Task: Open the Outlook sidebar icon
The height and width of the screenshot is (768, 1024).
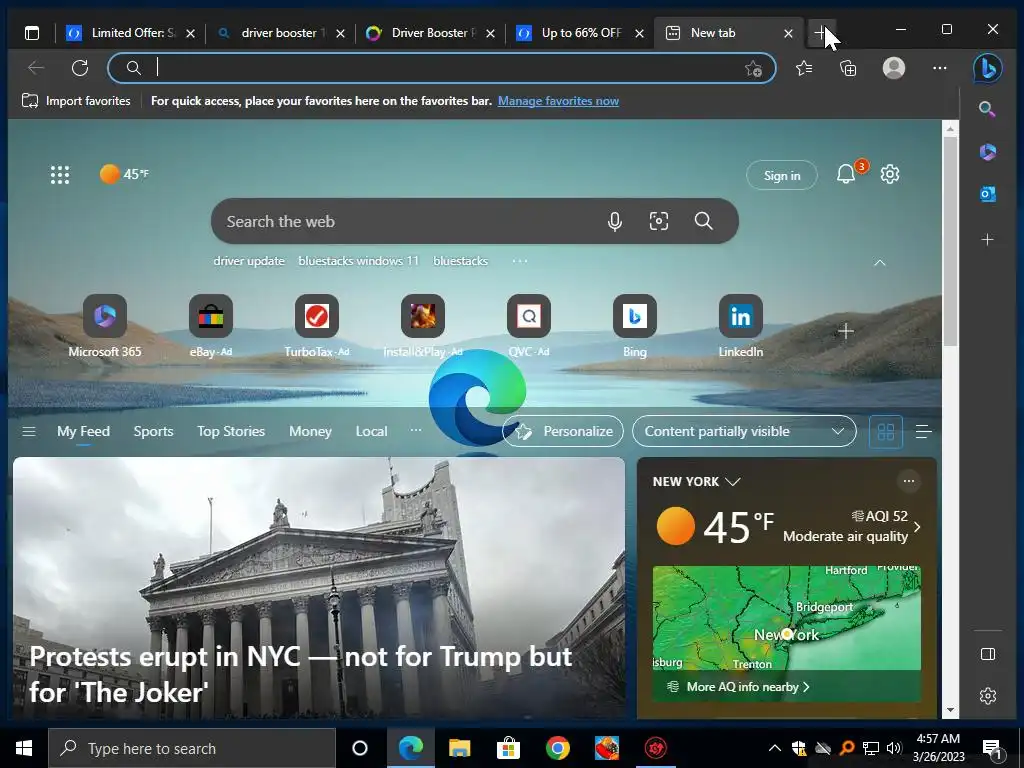Action: point(987,194)
